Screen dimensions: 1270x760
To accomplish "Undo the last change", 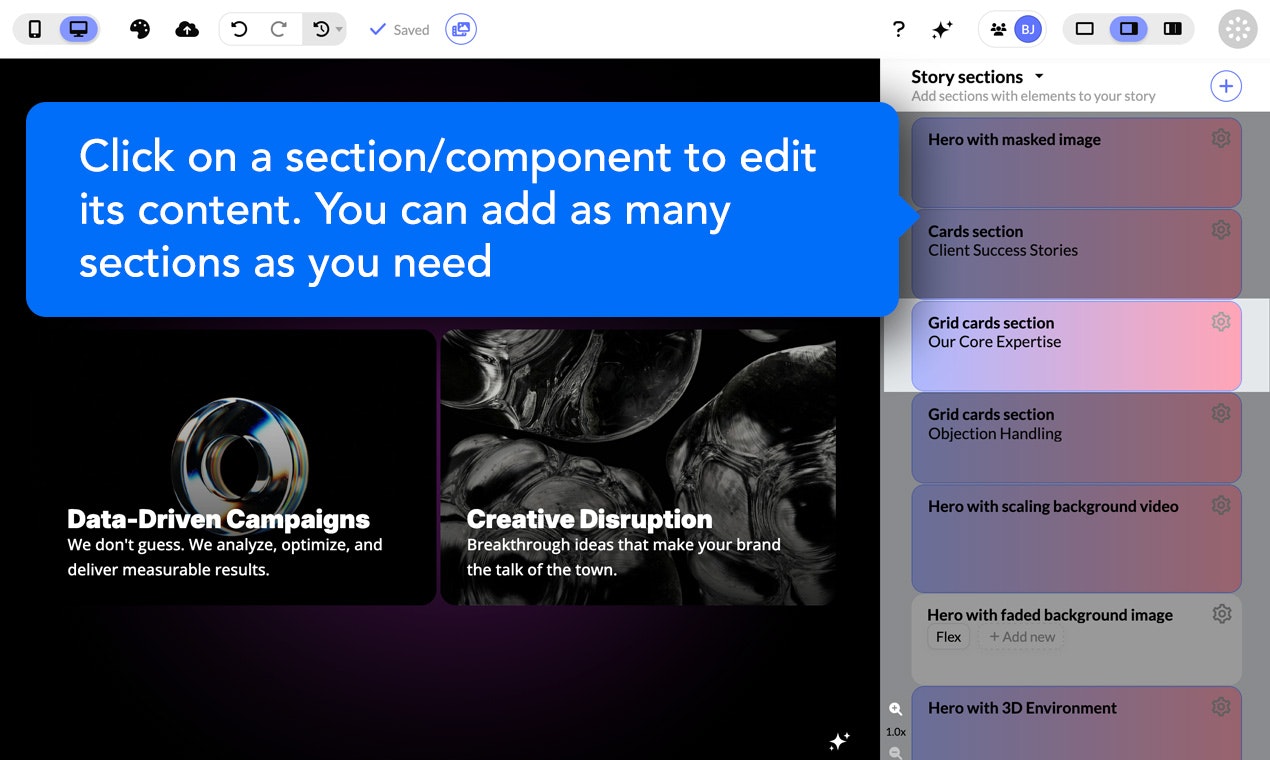I will pyautogui.click(x=239, y=29).
